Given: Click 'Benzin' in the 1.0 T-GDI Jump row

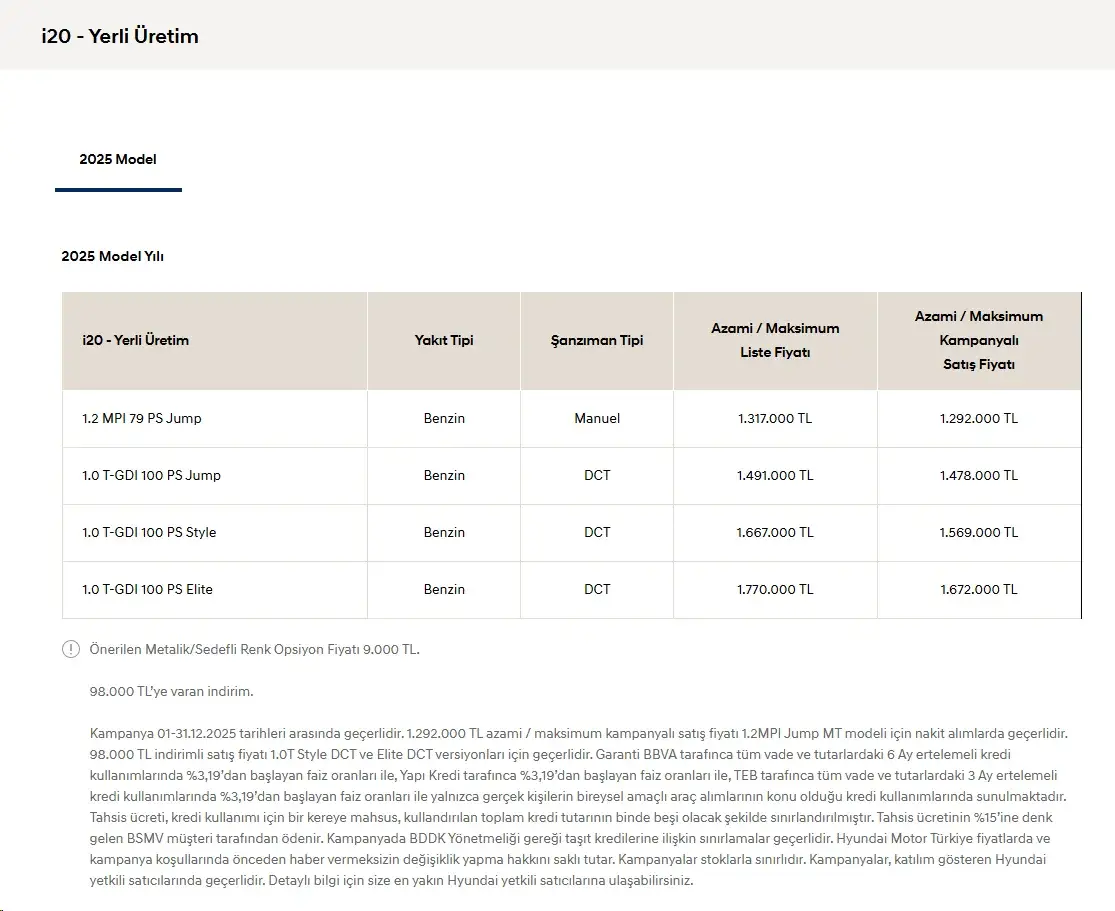Looking at the screenshot, I should 444,475.
